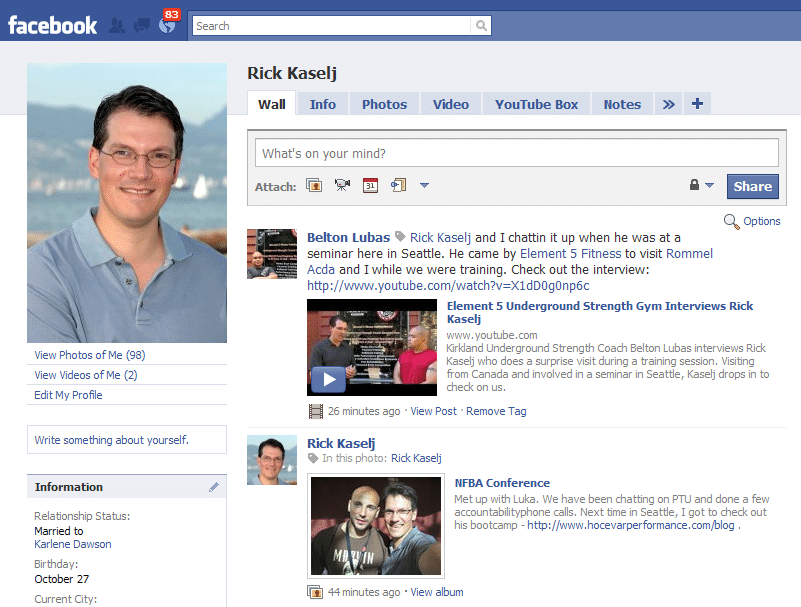Image resolution: width=801 pixels, height=607 pixels.
Task: Play the interview video thumbnail
Action: click(372, 347)
